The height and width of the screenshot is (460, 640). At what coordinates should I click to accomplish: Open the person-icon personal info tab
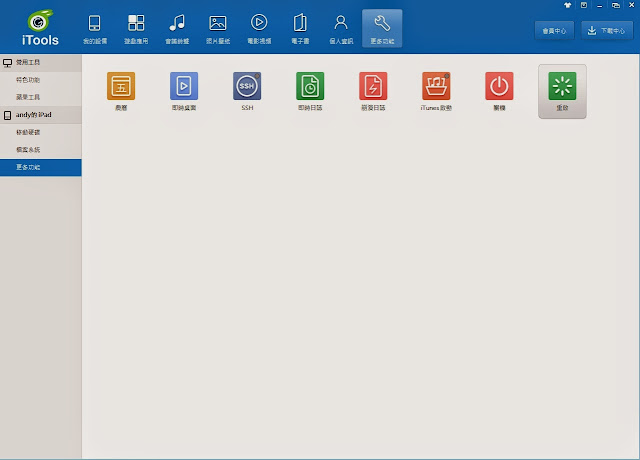click(341, 29)
